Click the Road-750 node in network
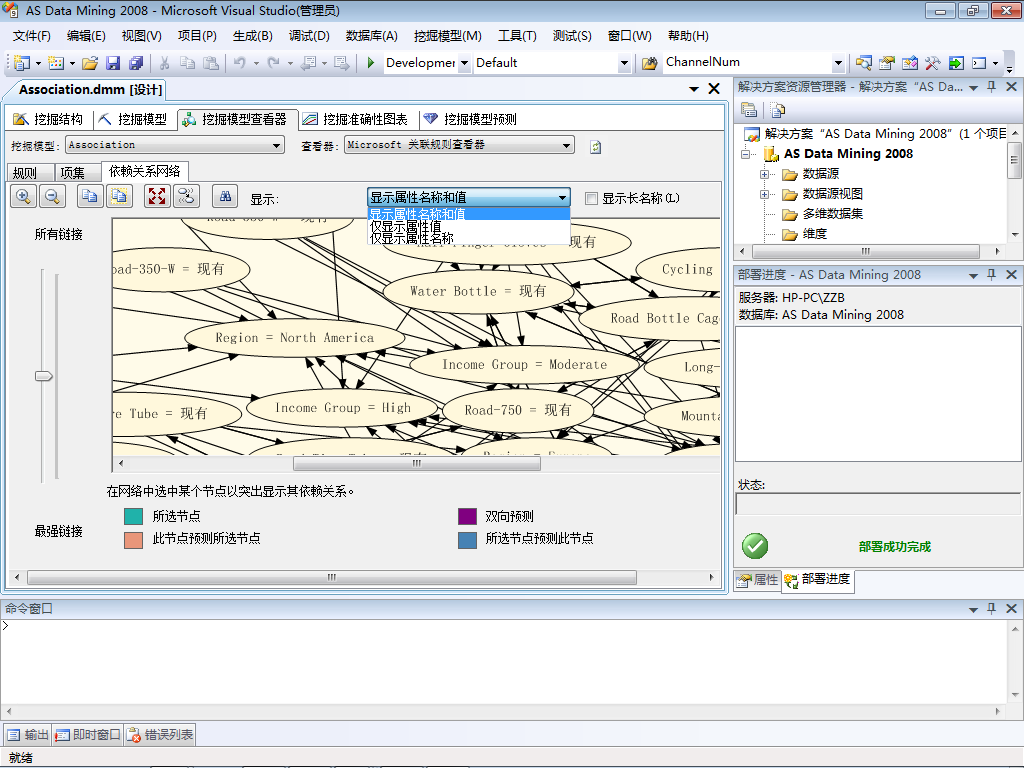 [x=518, y=410]
